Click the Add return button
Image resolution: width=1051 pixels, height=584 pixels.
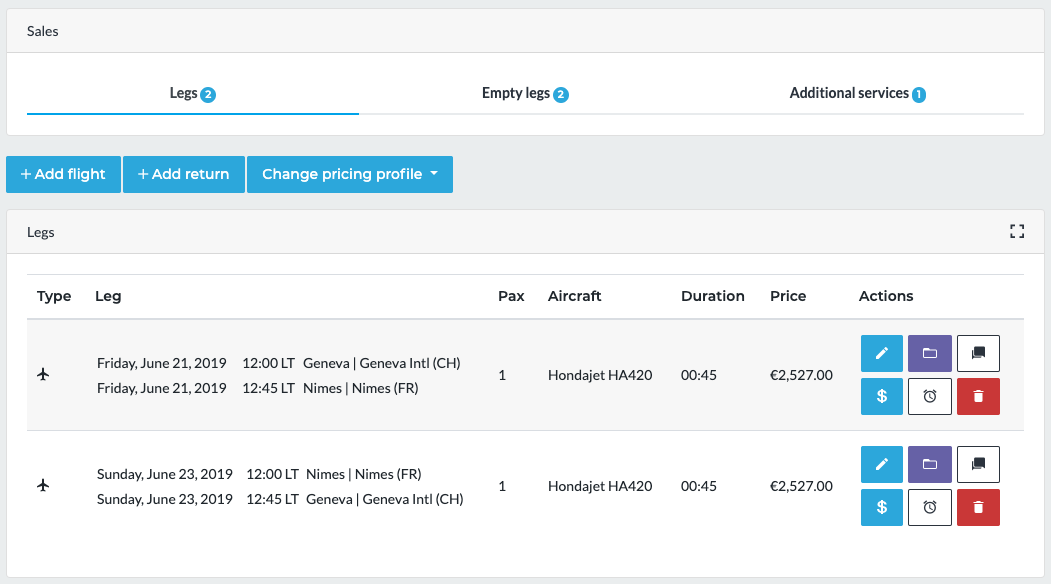pyautogui.click(x=183, y=174)
